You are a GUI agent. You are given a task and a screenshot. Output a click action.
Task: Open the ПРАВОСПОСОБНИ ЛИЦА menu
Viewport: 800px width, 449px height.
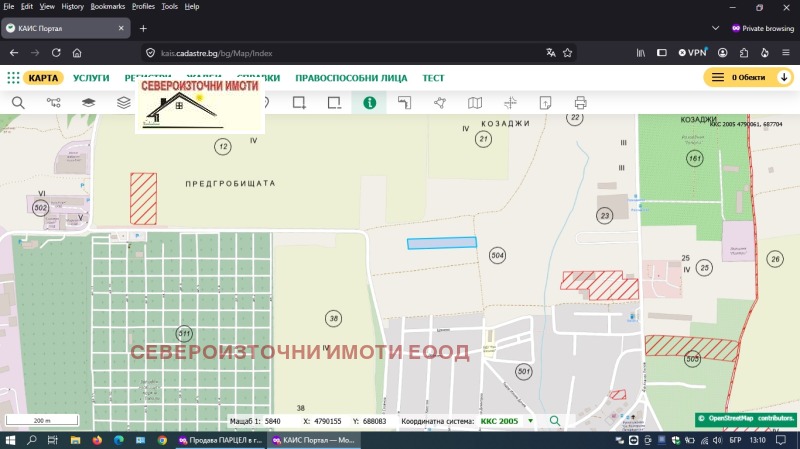pos(351,78)
